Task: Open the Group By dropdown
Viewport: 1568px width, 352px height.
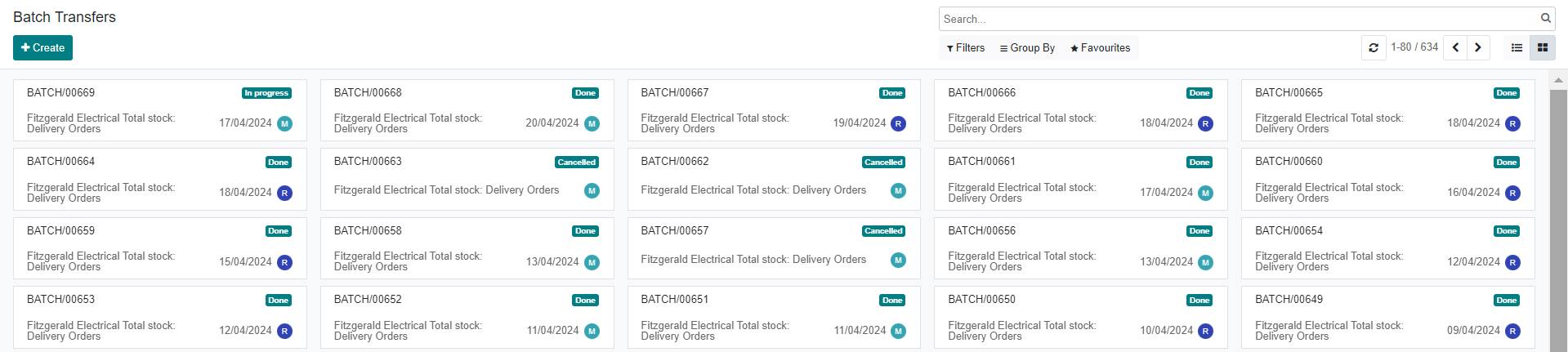Action: coord(1027,48)
